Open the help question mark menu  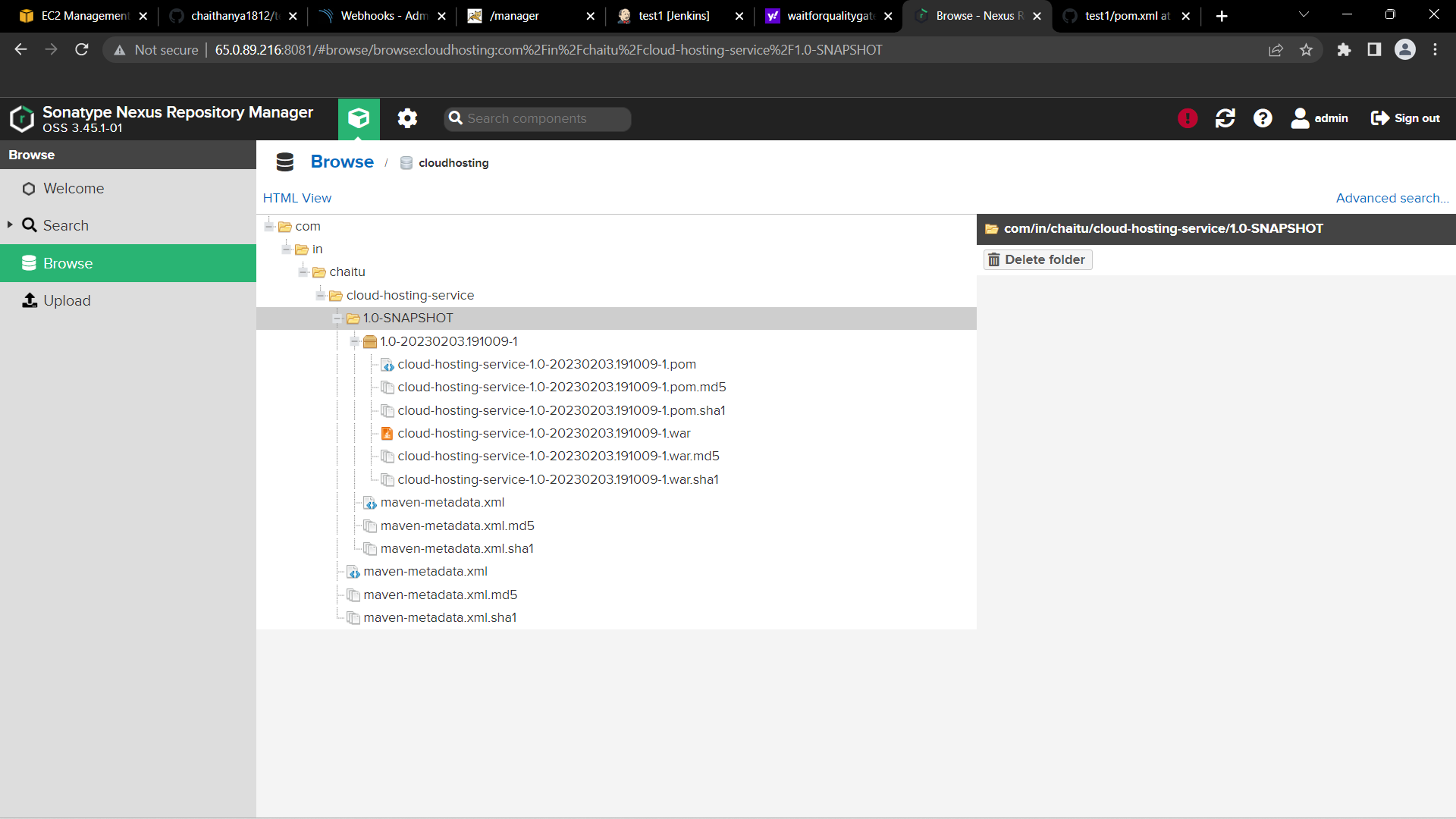coord(1263,118)
